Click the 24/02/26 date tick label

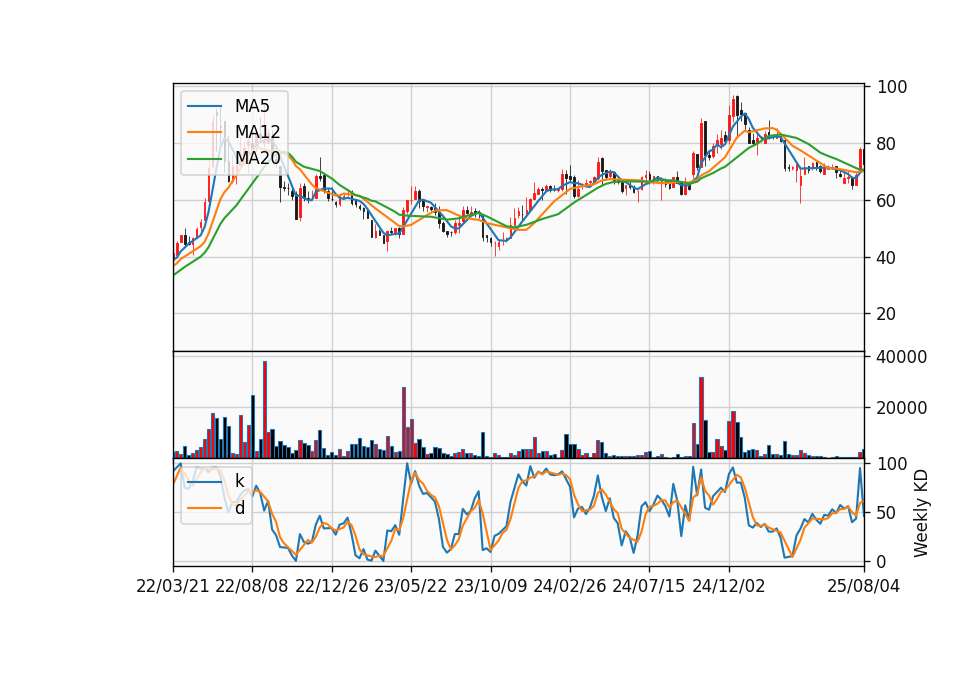coord(570,586)
